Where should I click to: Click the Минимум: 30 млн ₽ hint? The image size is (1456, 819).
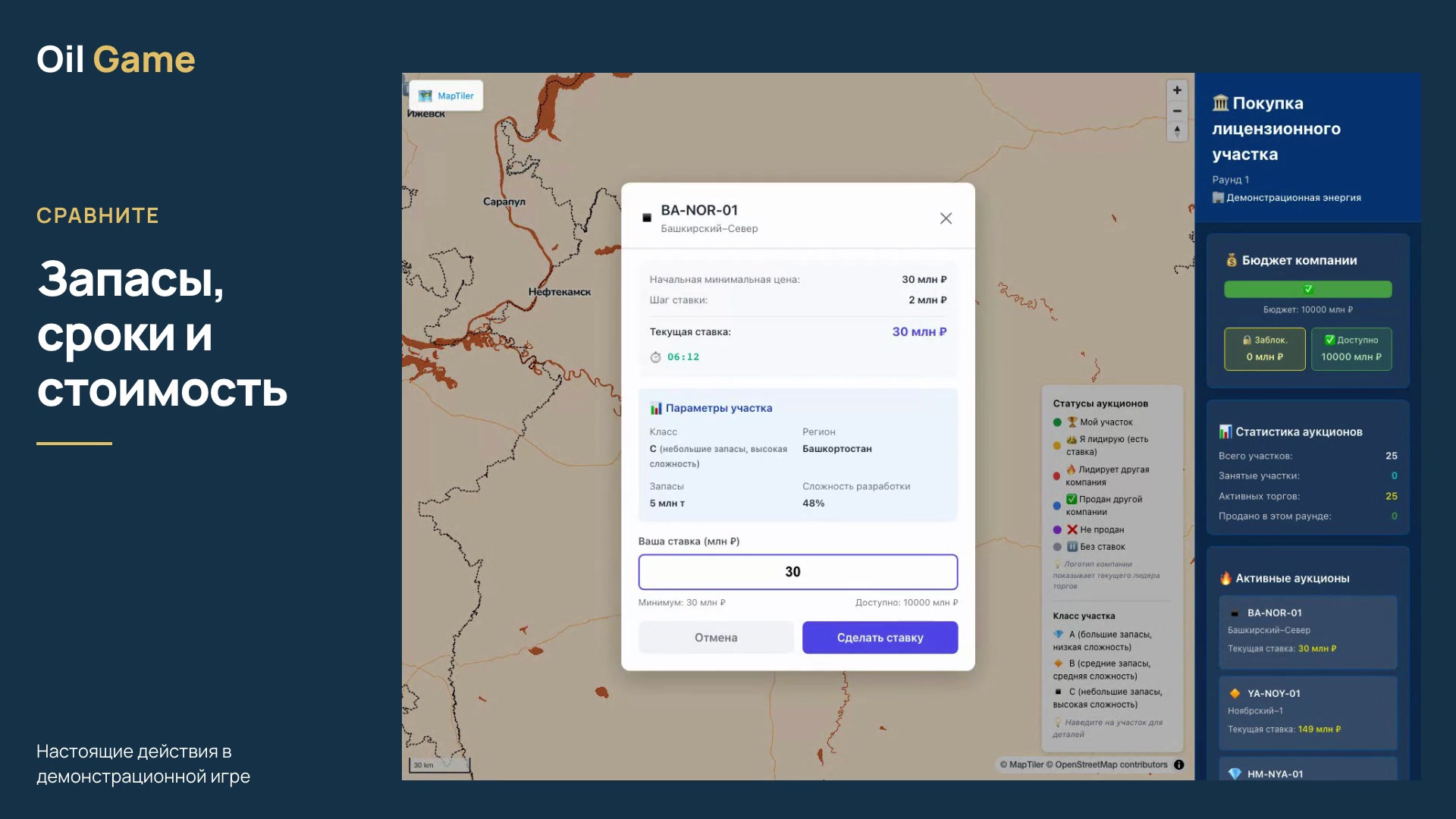(x=682, y=603)
